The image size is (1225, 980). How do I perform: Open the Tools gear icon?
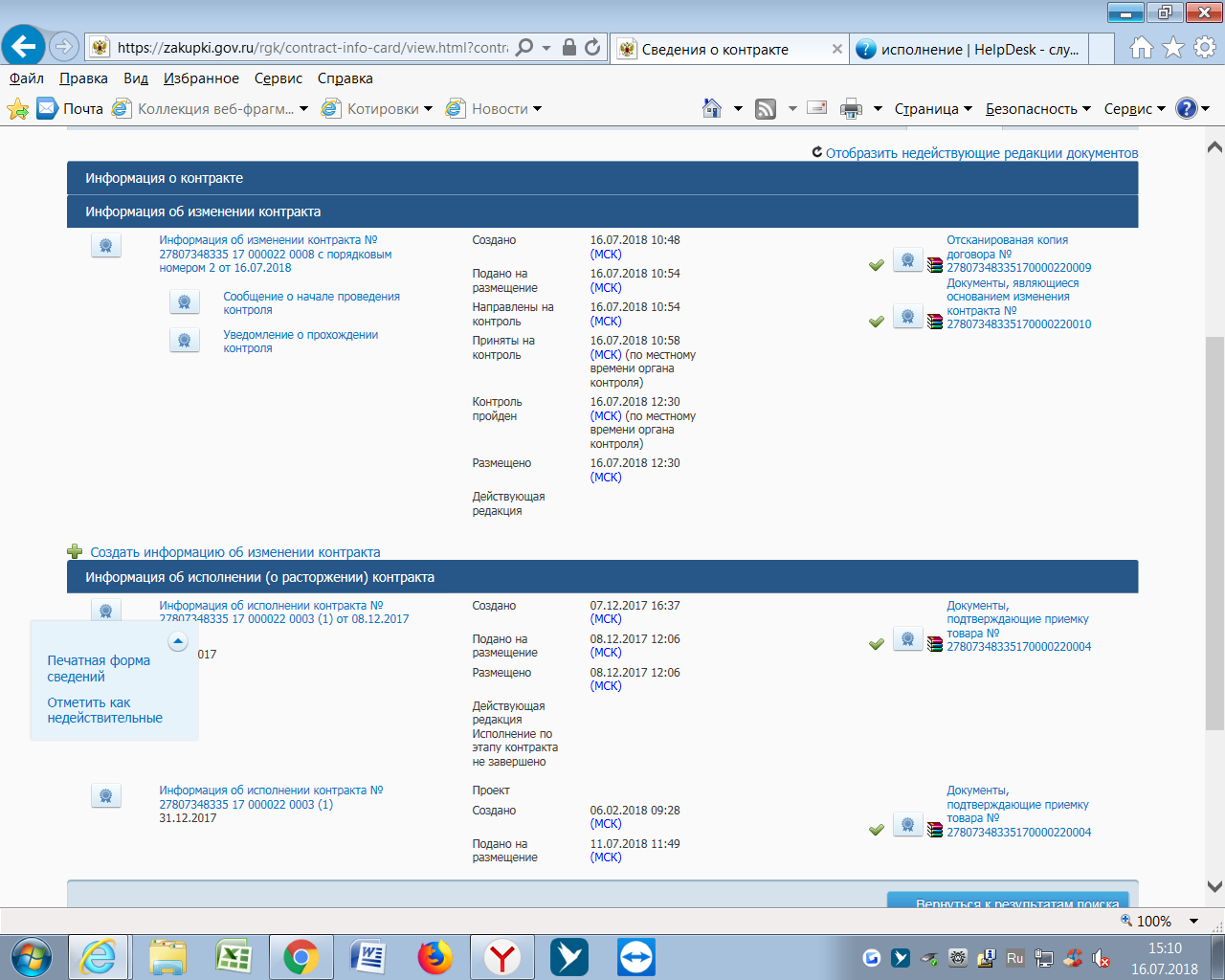click(1205, 47)
